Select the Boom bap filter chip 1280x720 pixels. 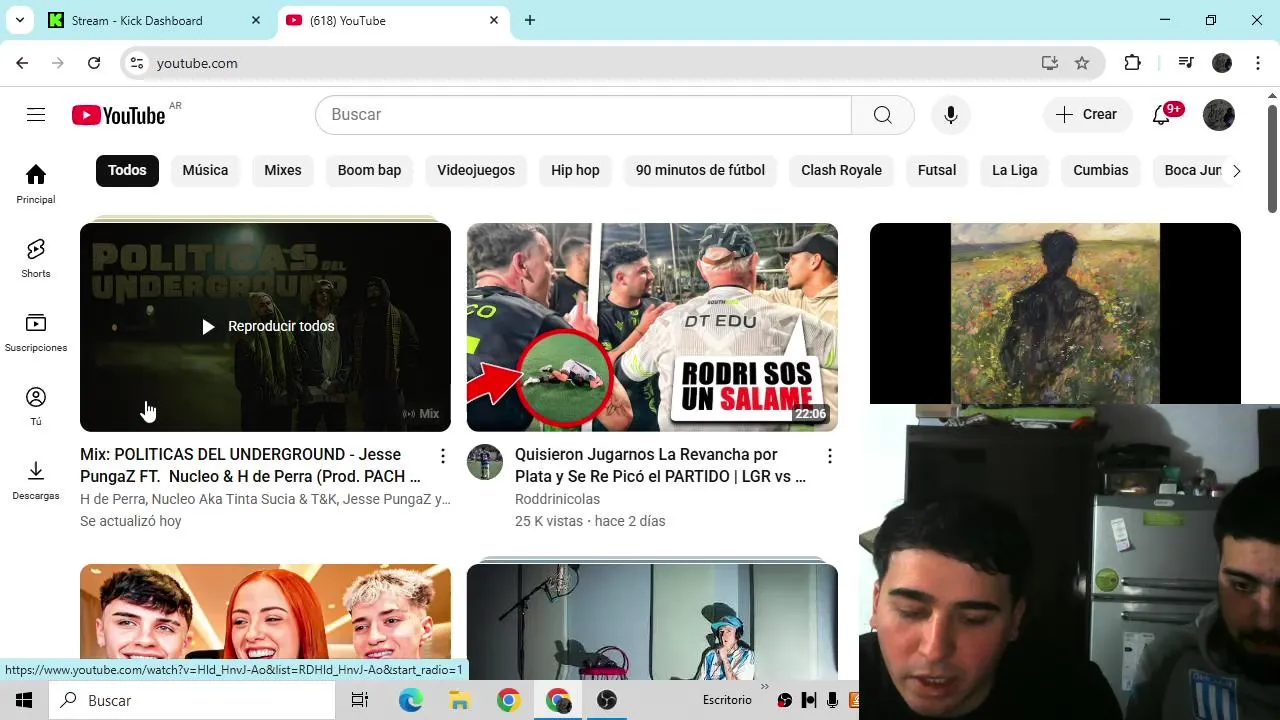tap(369, 170)
